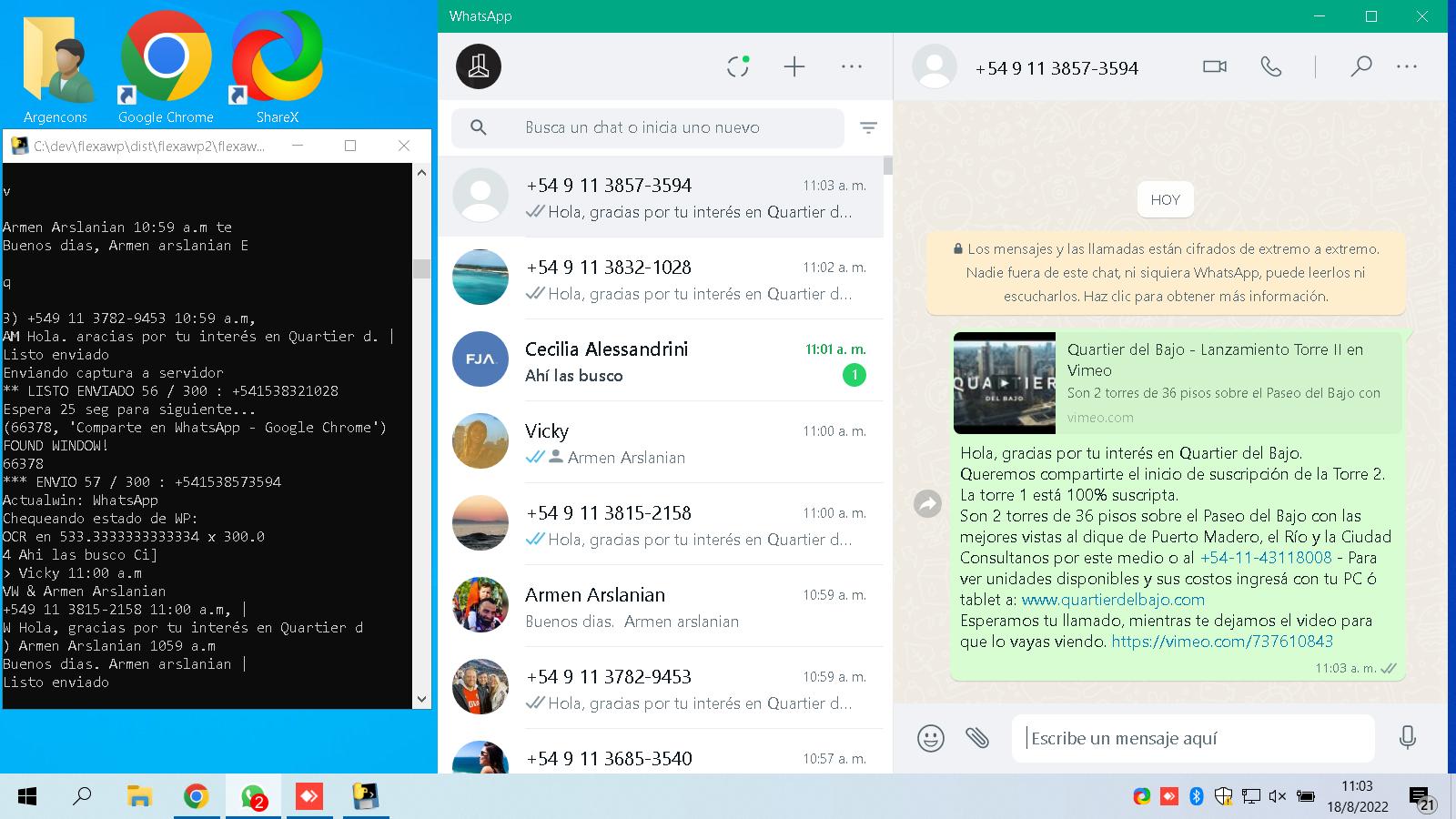The height and width of the screenshot is (819, 1456).
Task: Open conversation options three-dot menu
Action: click(1407, 66)
